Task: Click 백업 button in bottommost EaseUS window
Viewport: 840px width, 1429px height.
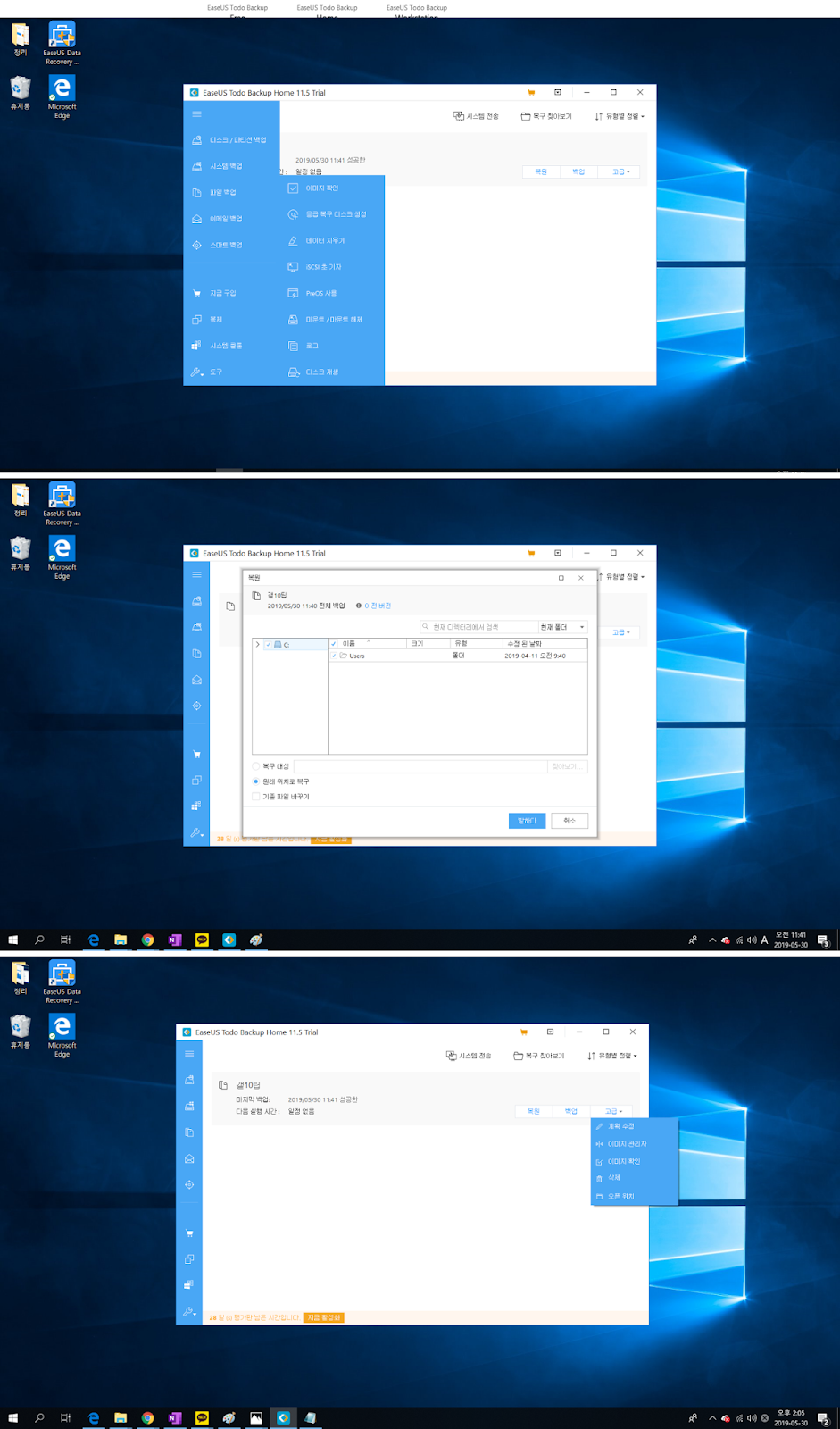Action: click(x=571, y=1111)
